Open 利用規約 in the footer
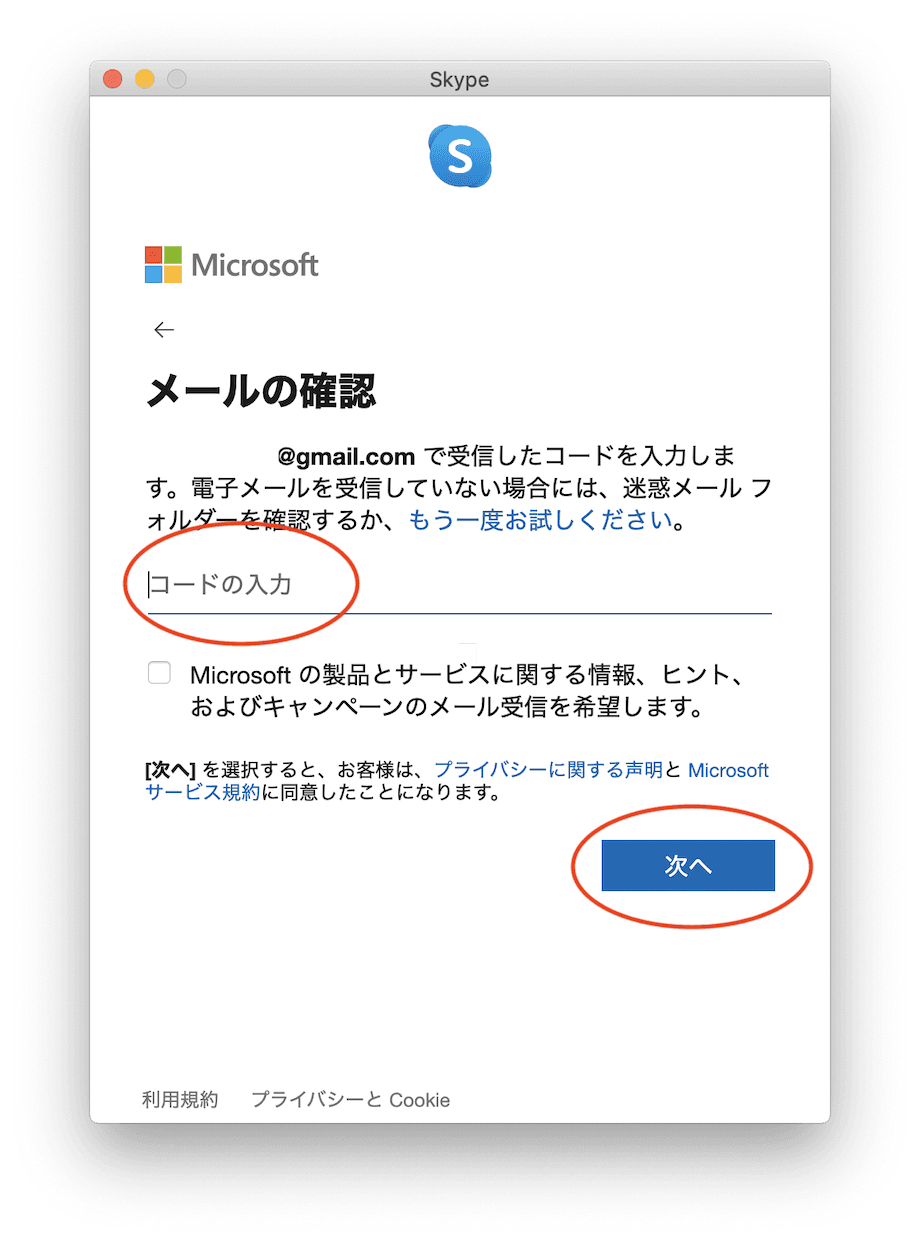Image resolution: width=920 pixels, height=1242 pixels. 180,1100
